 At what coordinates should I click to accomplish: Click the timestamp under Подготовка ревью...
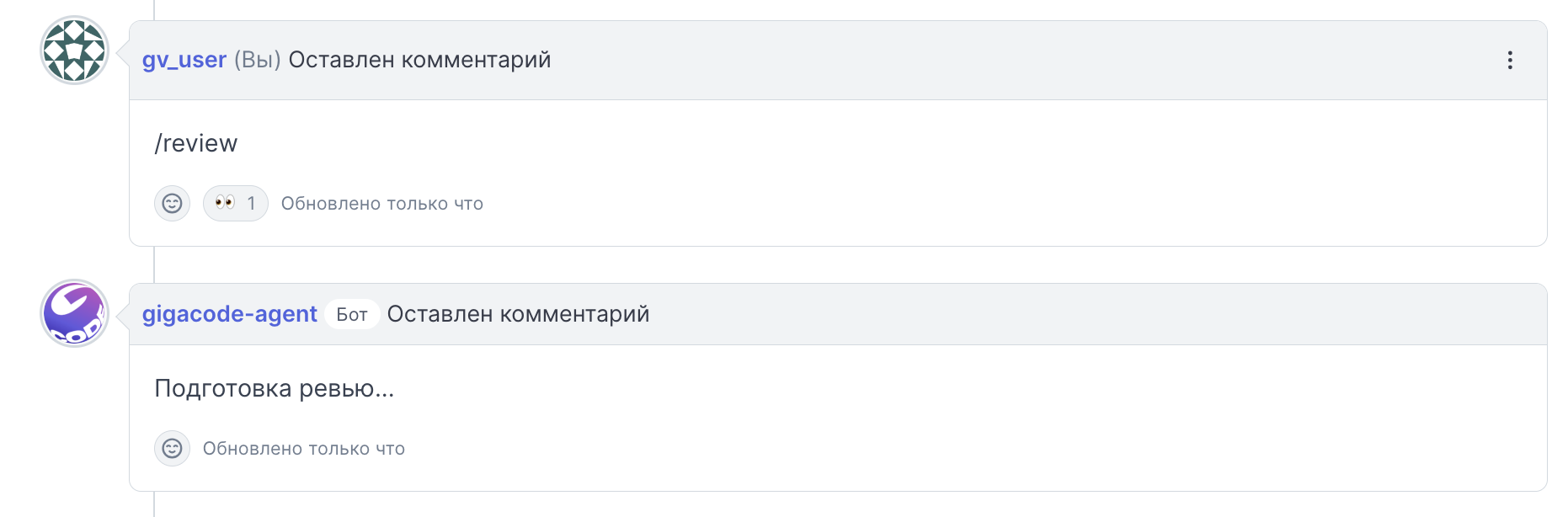pos(304,449)
